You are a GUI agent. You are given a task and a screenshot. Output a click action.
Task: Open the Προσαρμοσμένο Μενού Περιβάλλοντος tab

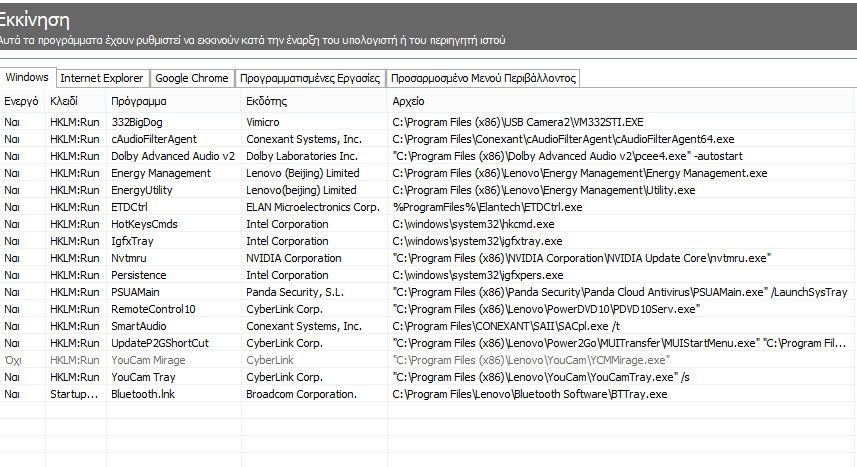point(483,78)
